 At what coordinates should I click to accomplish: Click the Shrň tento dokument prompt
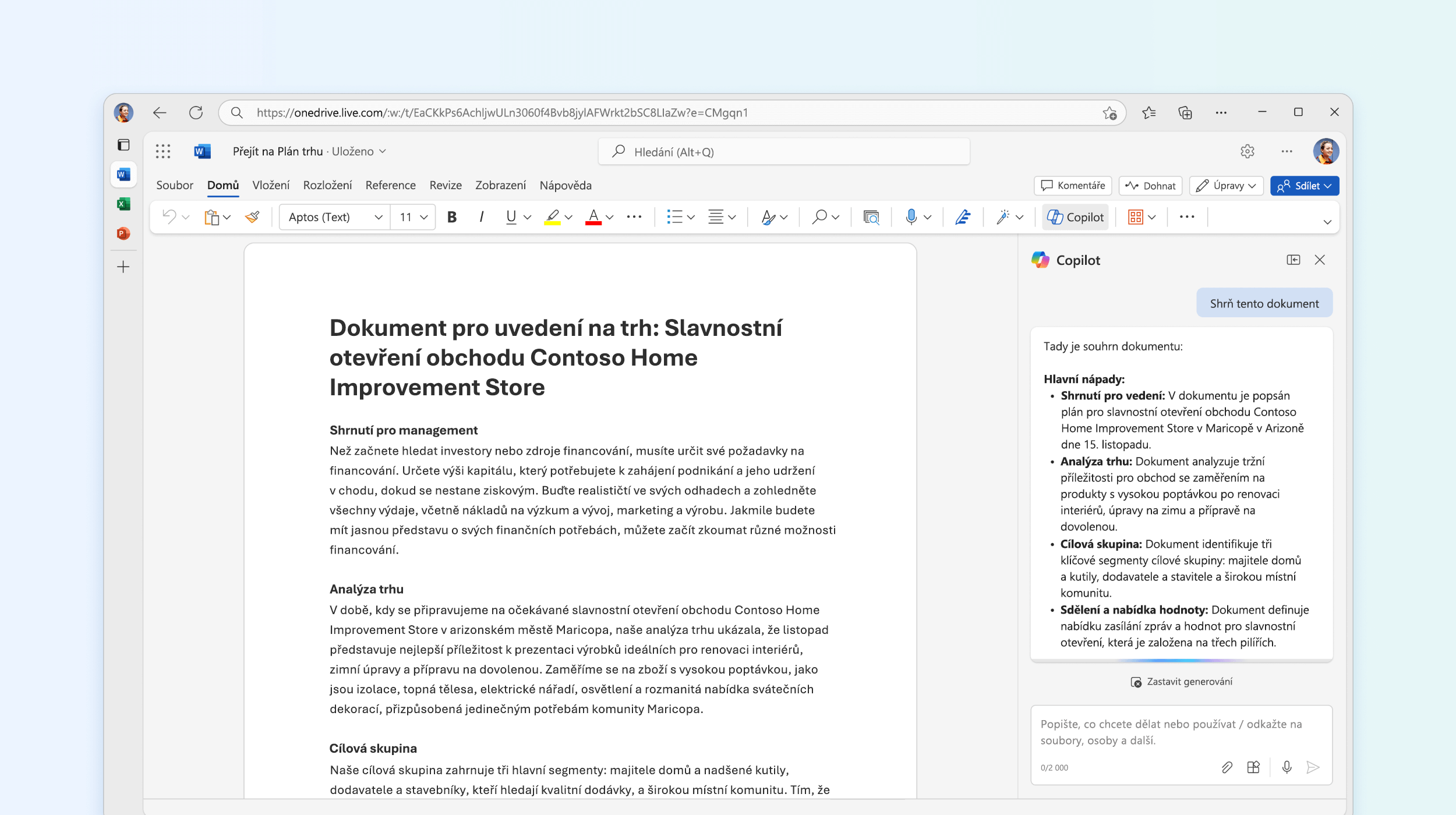pos(1264,303)
